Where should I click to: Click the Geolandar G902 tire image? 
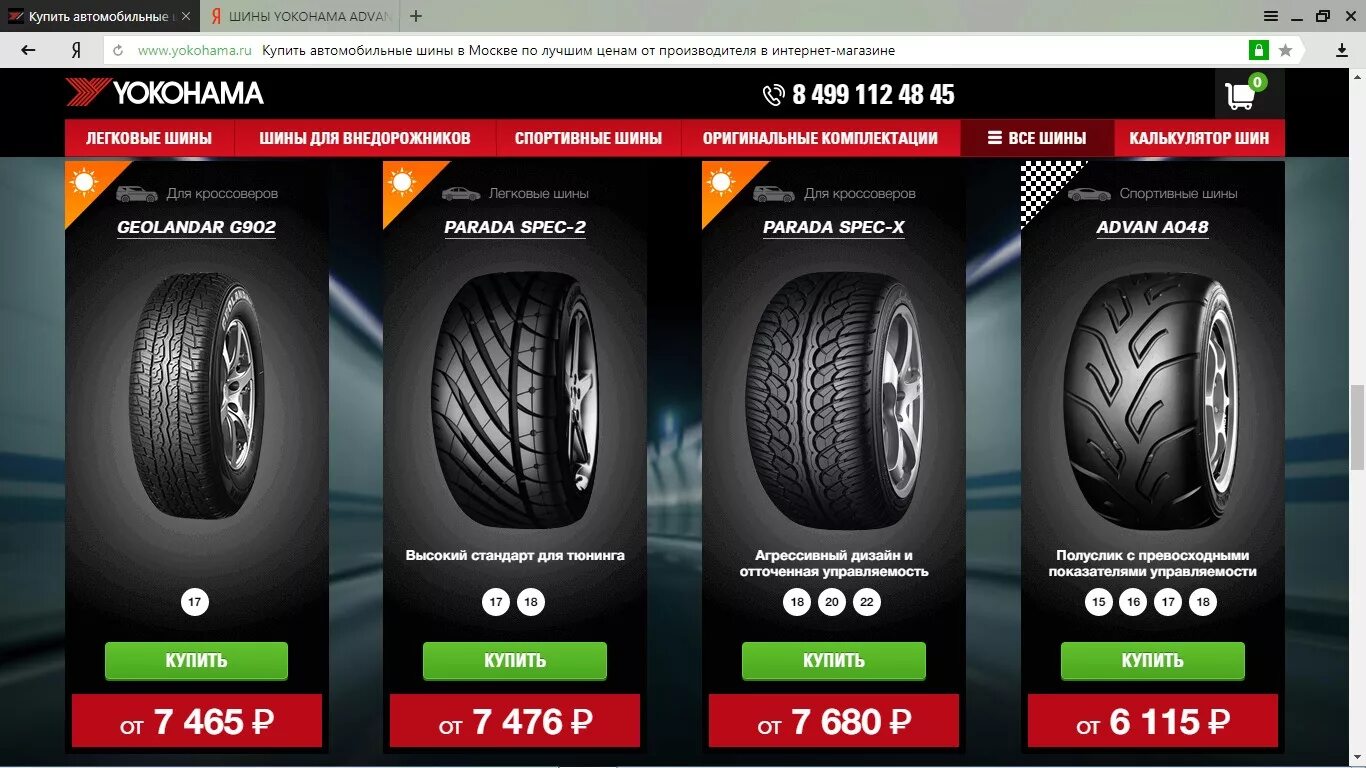point(197,395)
